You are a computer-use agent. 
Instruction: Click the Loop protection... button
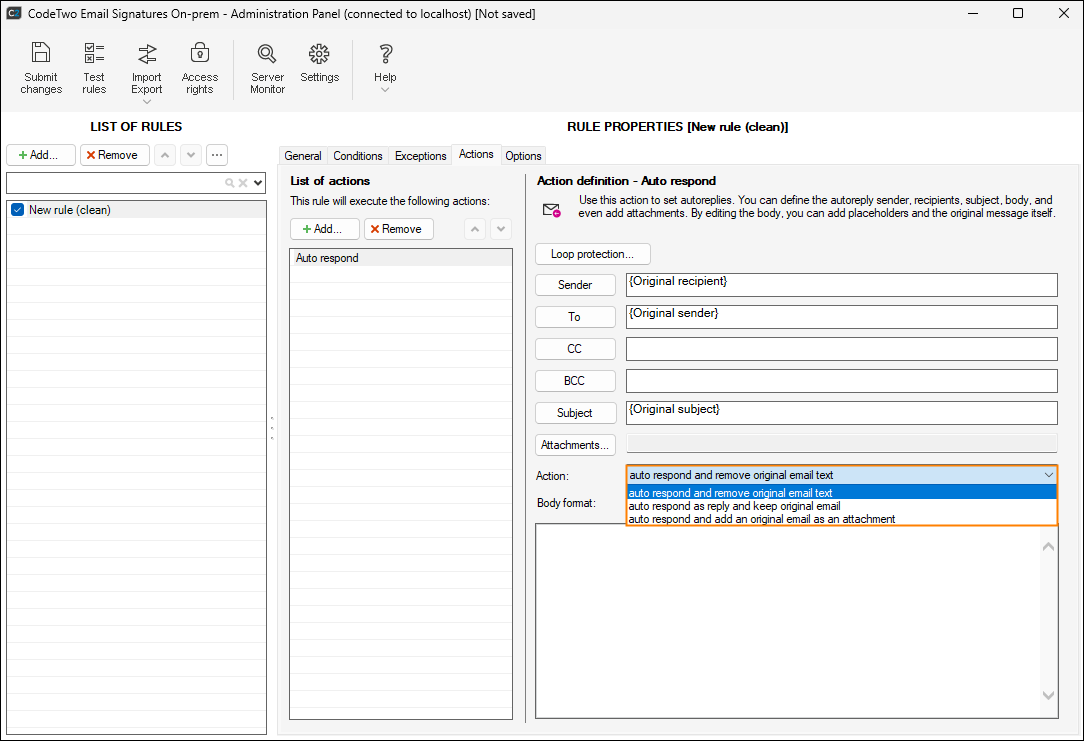tap(592, 254)
